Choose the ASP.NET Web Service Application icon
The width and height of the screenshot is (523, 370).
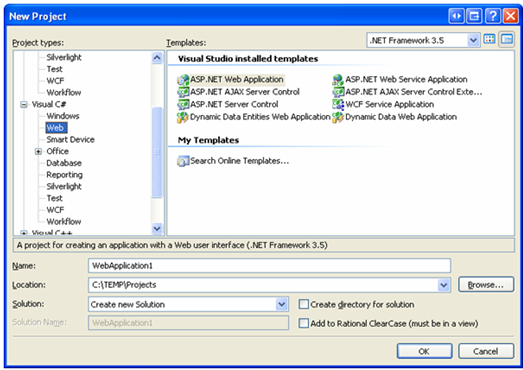click(x=338, y=80)
